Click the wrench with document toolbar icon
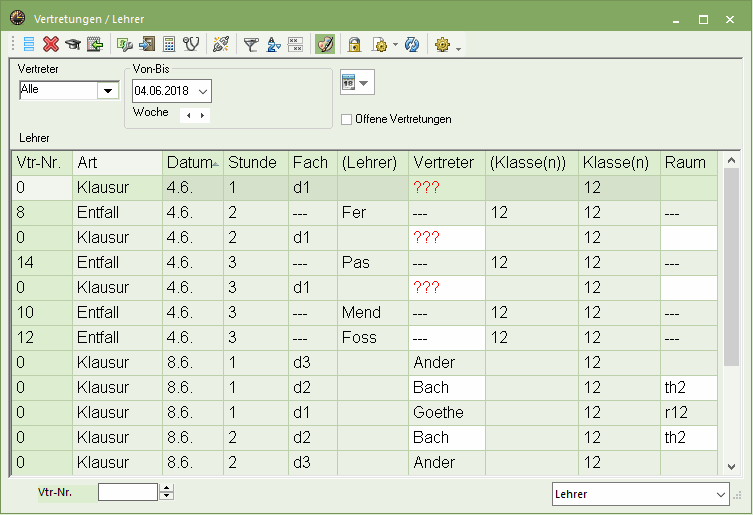Screen dimensions: 753x515 click(x=125, y=44)
